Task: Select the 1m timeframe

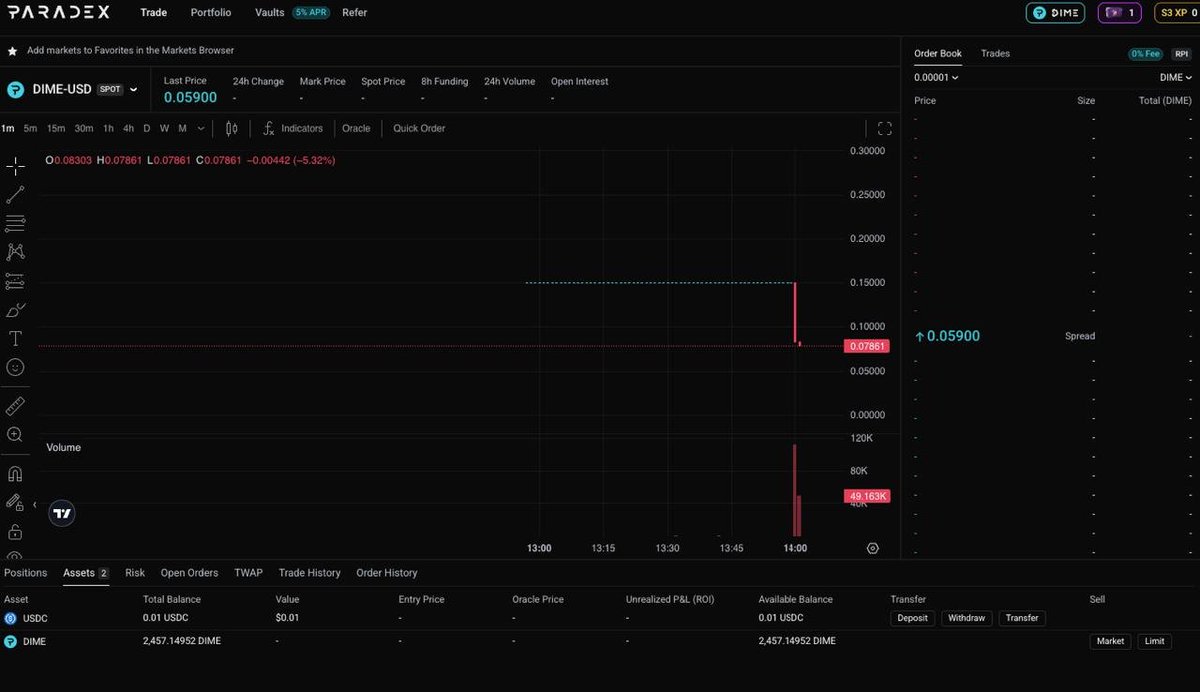Action: (8, 128)
